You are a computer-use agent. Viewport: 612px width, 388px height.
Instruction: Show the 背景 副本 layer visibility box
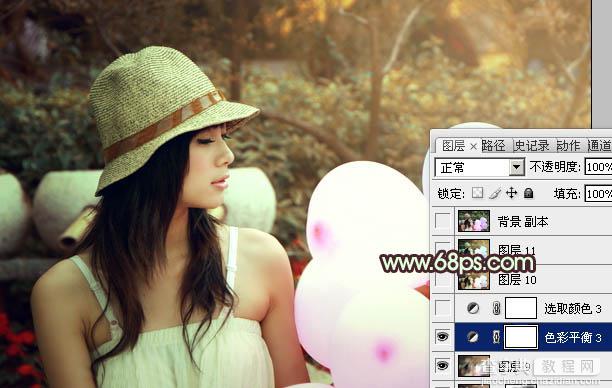click(x=443, y=221)
